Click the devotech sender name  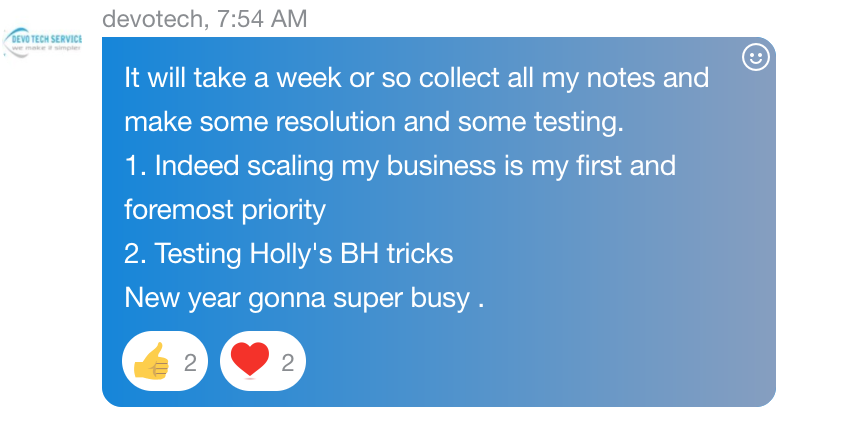tap(148, 18)
